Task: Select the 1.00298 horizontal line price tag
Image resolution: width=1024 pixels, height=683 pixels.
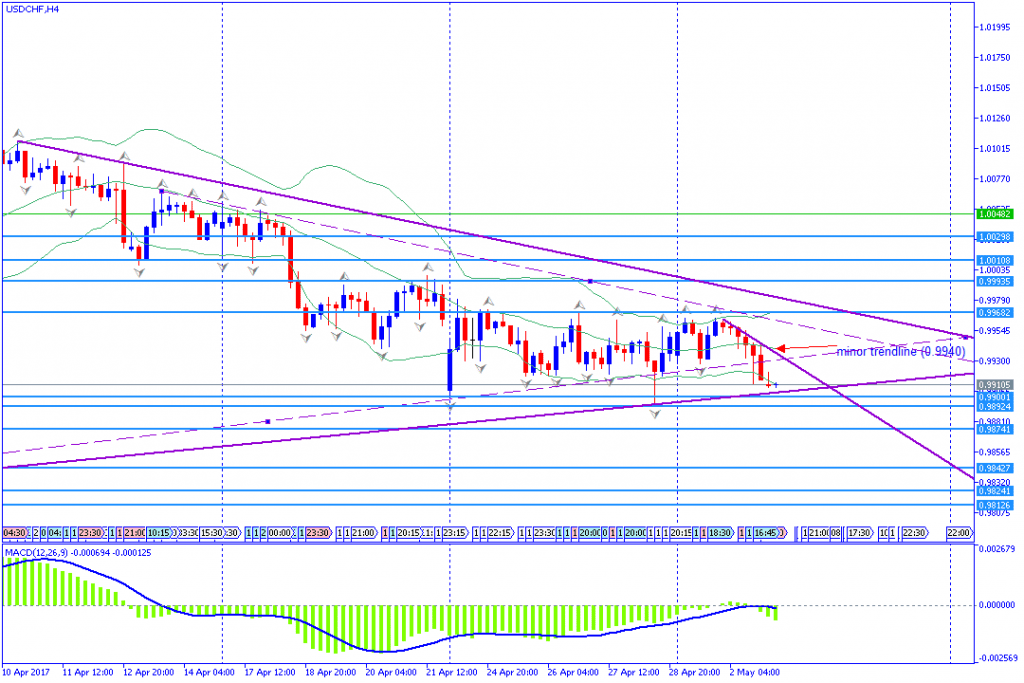Action: [x=995, y=236]
